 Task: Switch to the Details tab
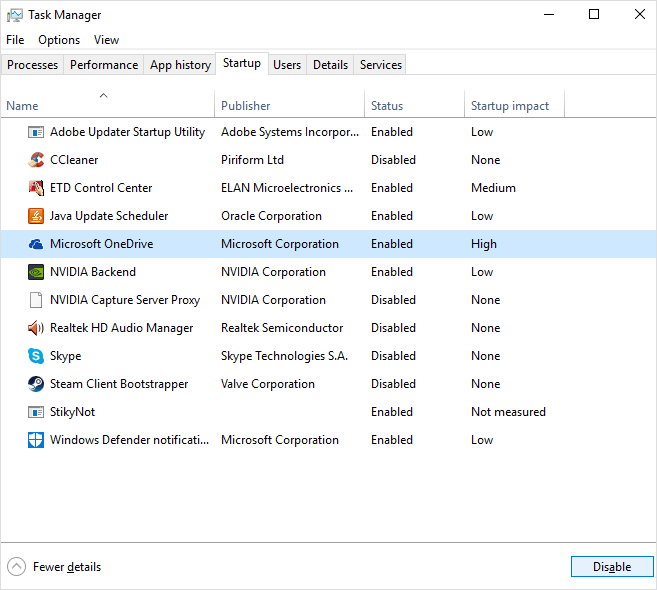coord(330,65)
